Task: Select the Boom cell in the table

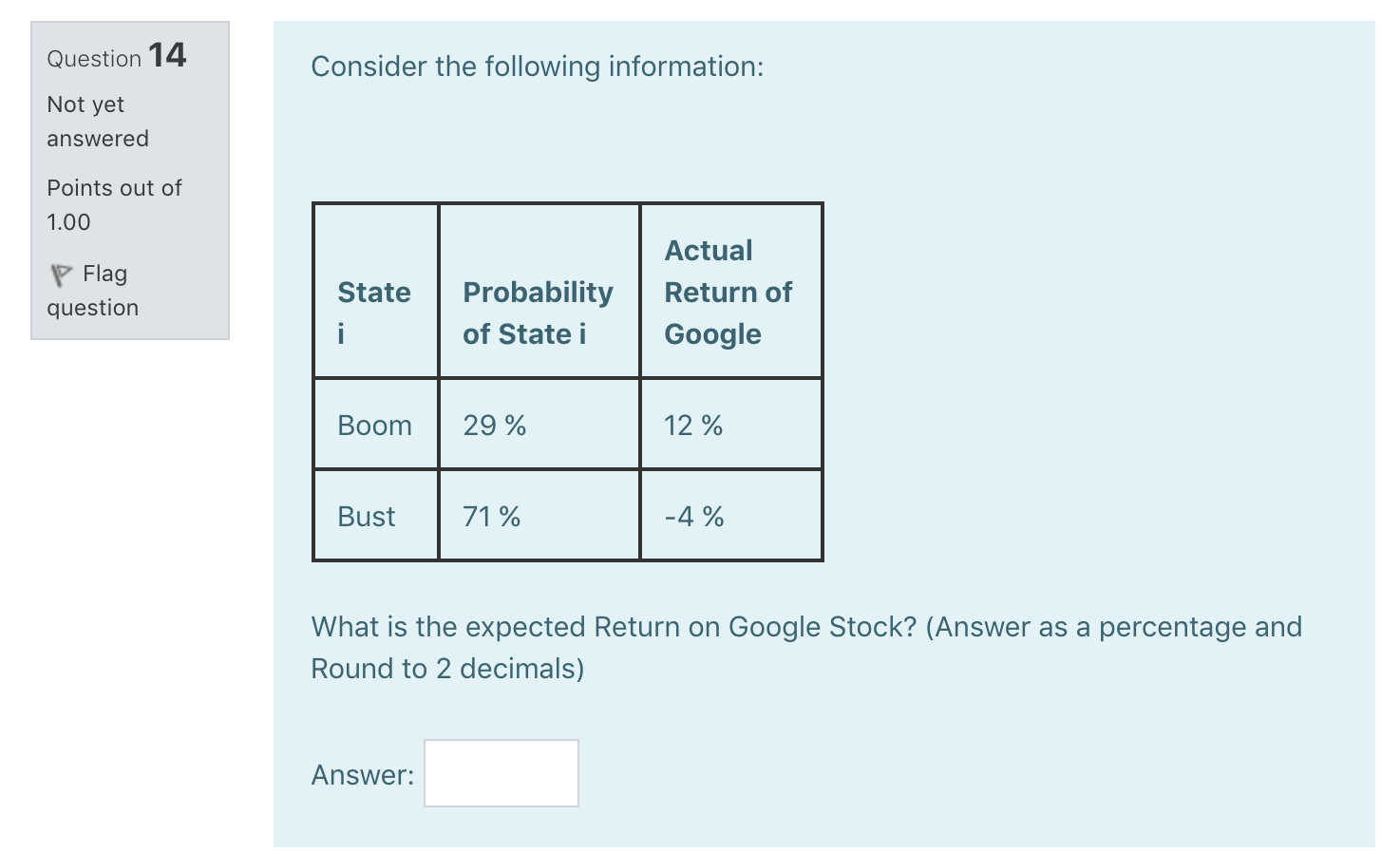Action: click(374, 425)
